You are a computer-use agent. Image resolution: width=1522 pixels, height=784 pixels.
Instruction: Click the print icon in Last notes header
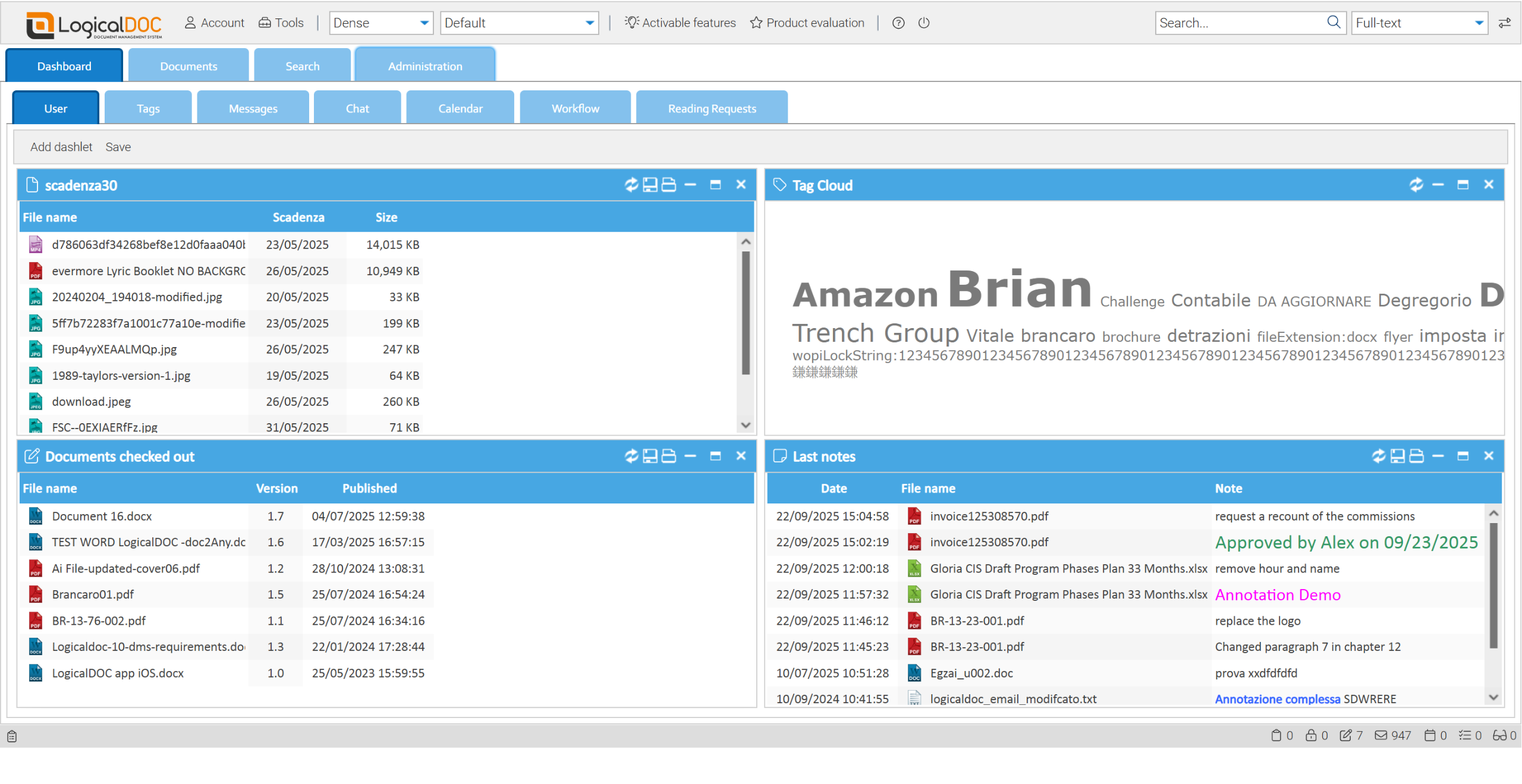point(1417,456)
